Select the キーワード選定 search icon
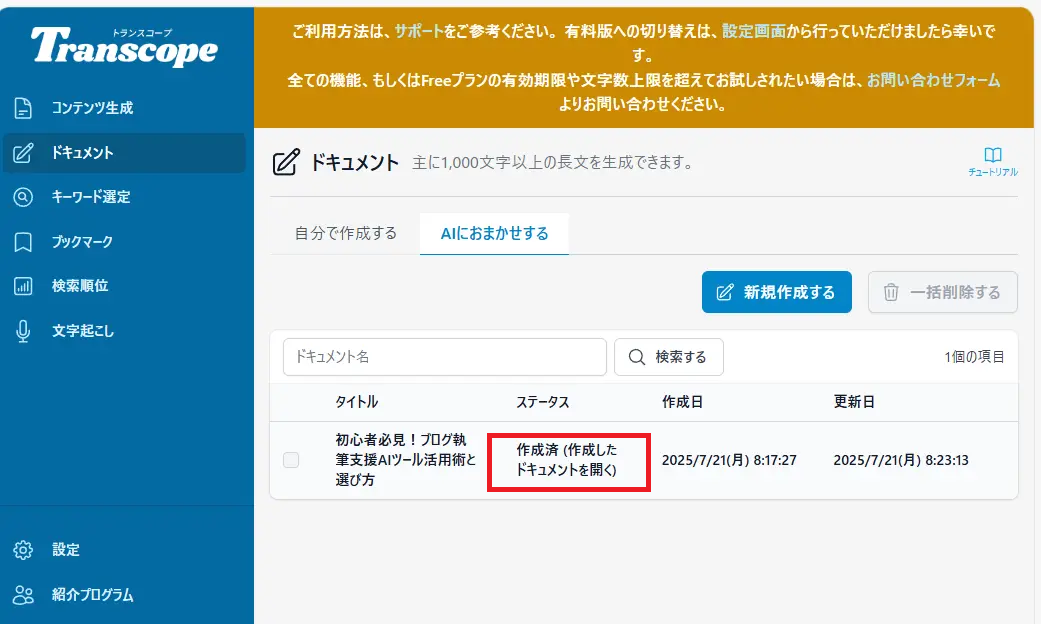The width and height of the screenshot is (1041, 624). pos(23,197)
